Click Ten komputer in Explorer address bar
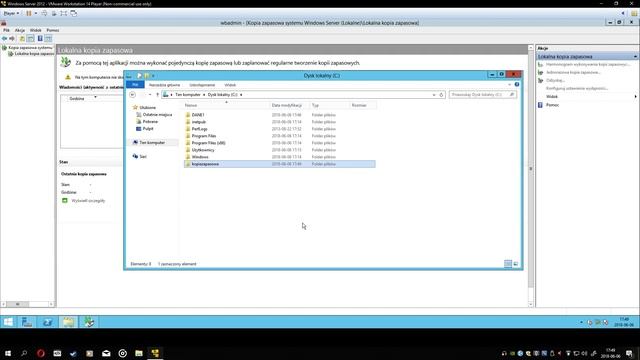Viewport: 640px width, 360px height. 188,95
